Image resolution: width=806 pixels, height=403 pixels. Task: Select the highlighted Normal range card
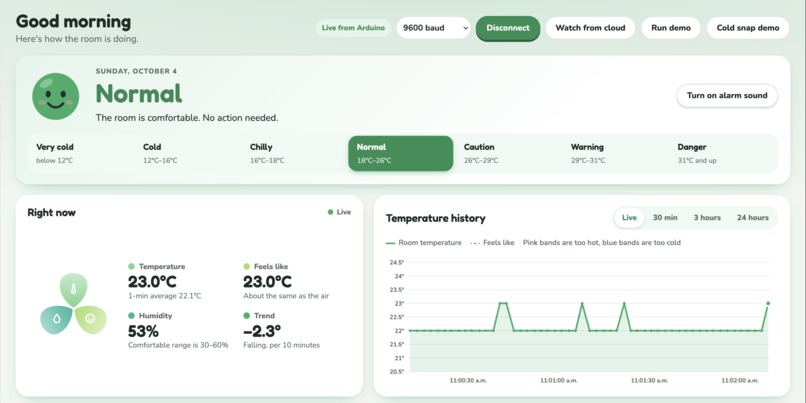tap(401, 153)
